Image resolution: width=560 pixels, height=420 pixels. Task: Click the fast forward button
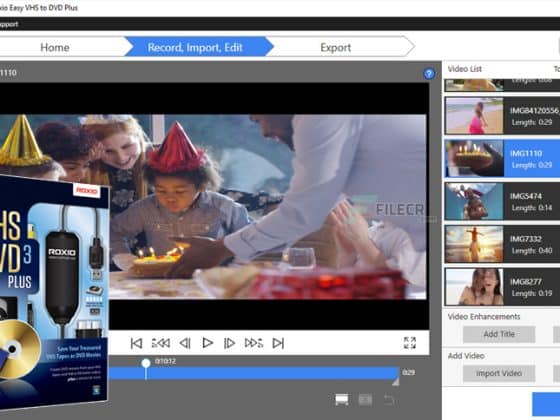[254, 343]
